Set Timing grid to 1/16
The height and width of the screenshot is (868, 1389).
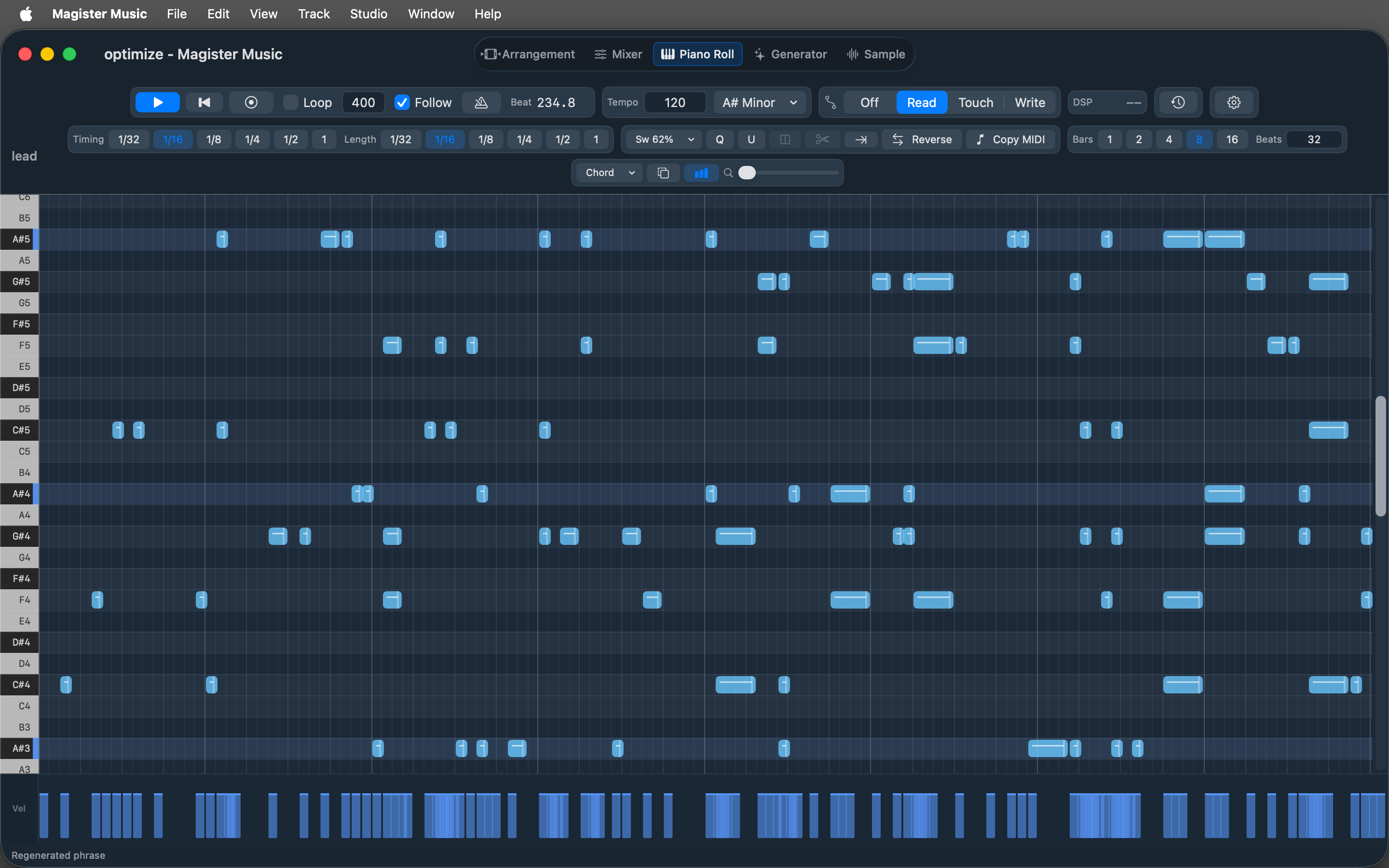click(x=173, y=139)
